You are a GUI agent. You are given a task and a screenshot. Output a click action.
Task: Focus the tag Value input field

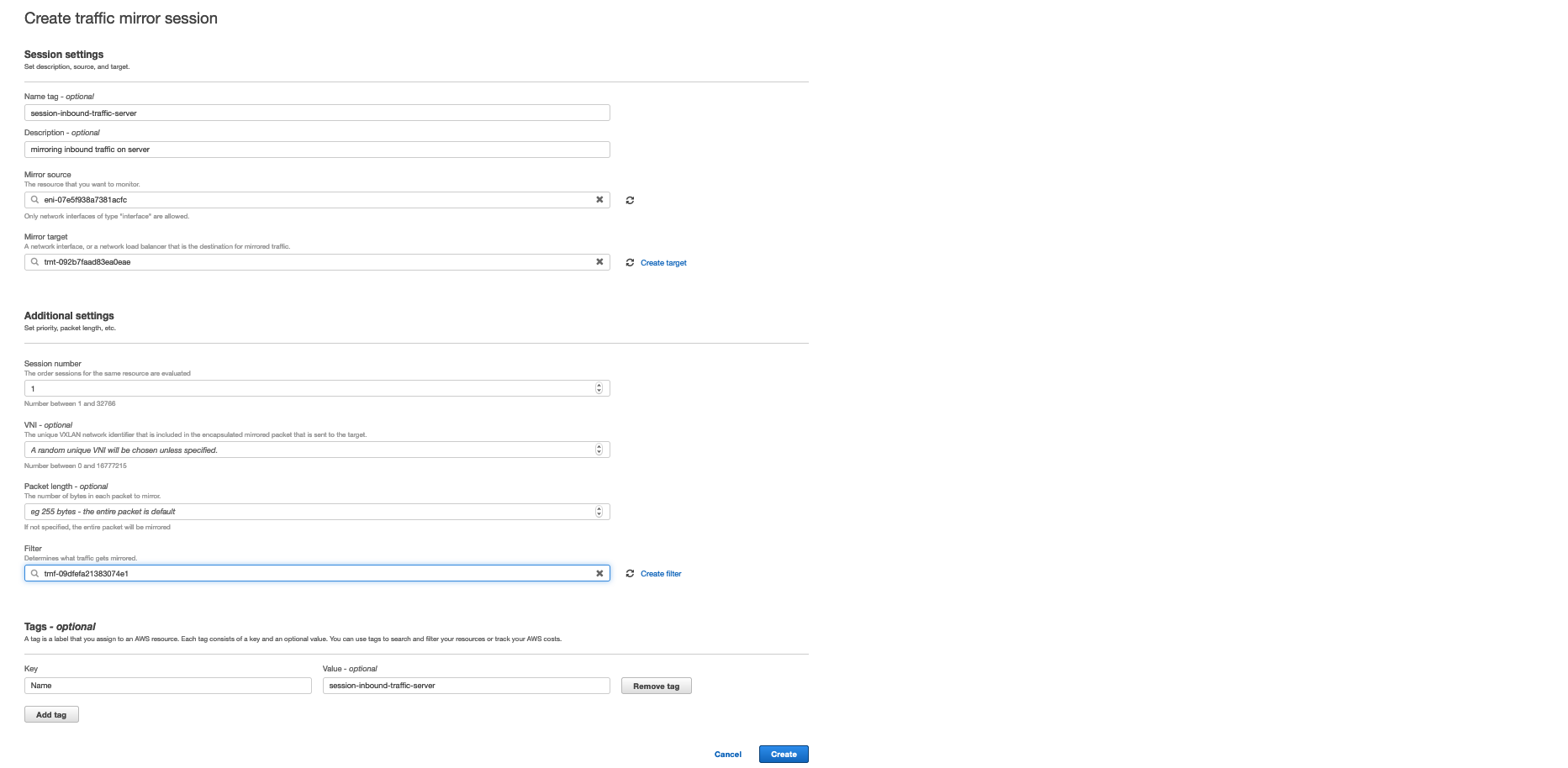[467, 686]
